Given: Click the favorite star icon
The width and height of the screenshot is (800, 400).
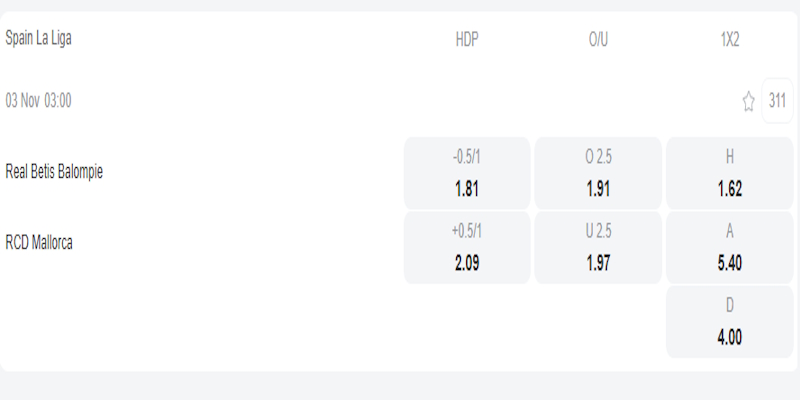Looking at the screenshot, I should (x=748, y=101).
